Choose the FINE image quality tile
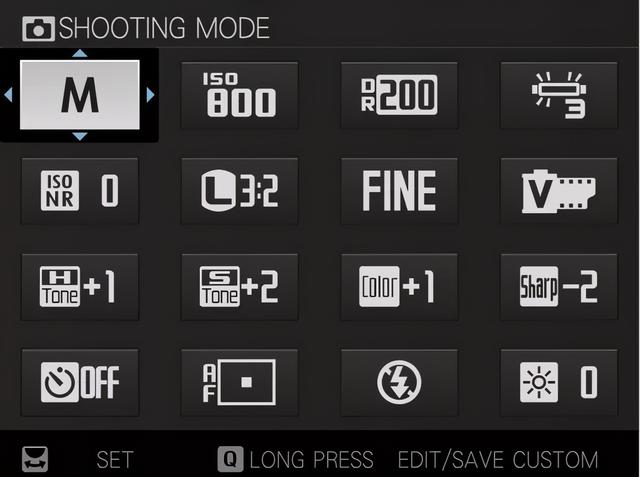Viewport: 640px width, 477px height. [x=399, y=191]
